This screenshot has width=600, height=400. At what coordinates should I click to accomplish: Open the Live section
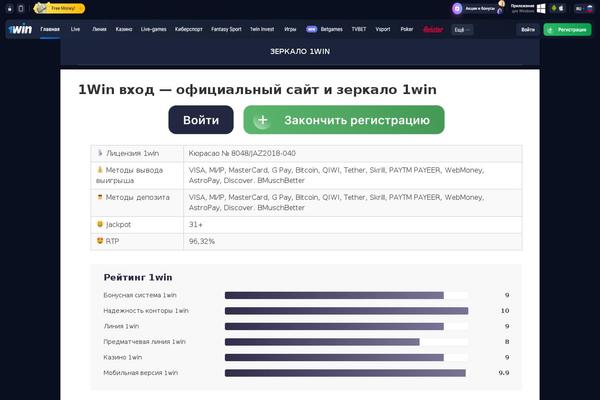click(x=75, y=29)
